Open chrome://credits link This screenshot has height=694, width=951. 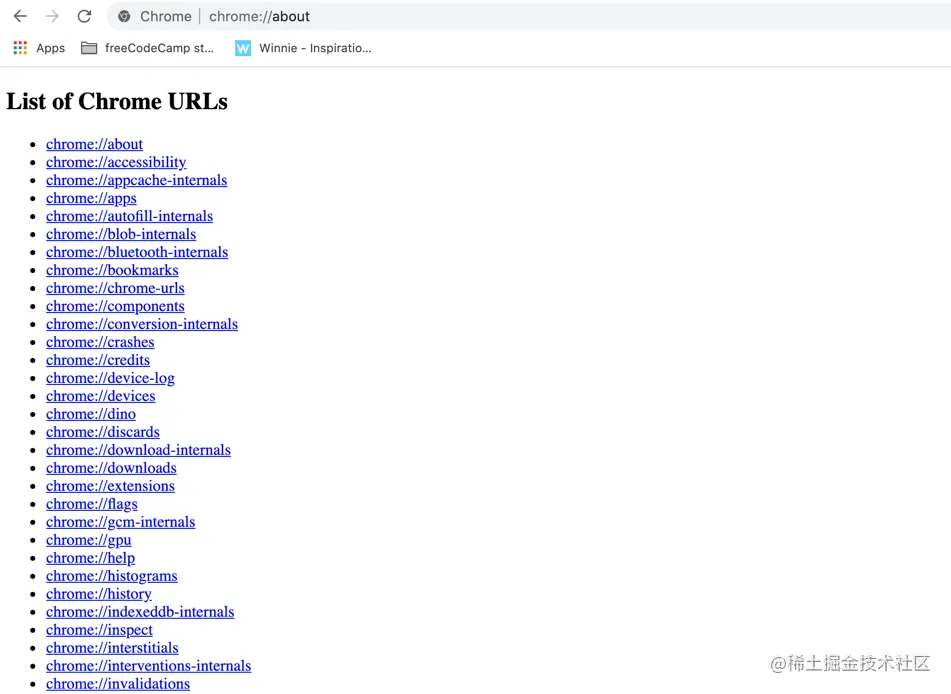98,360
